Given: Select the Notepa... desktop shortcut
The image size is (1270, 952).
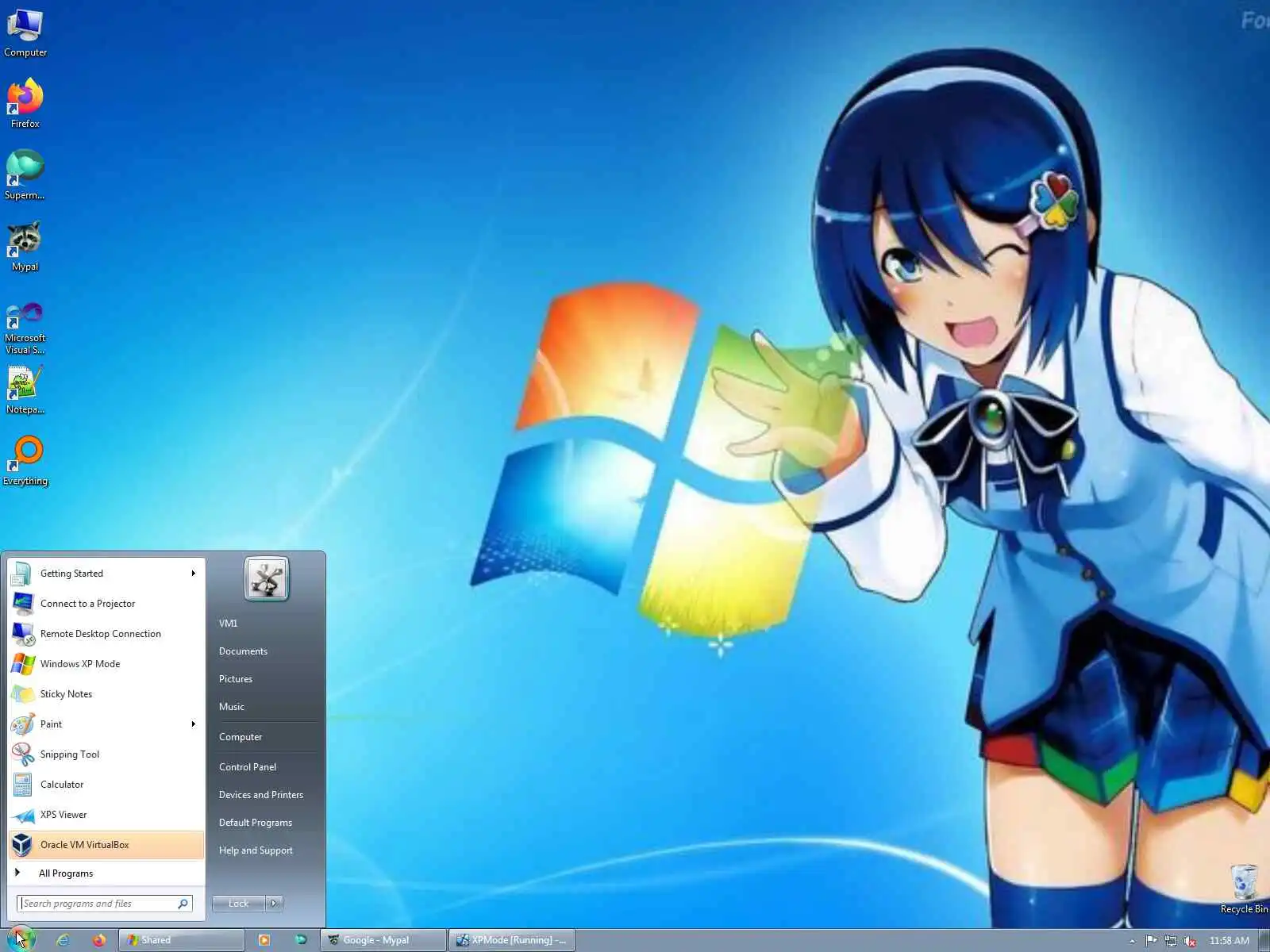Looking at the screenshot, I should click(x=25, y=390).
